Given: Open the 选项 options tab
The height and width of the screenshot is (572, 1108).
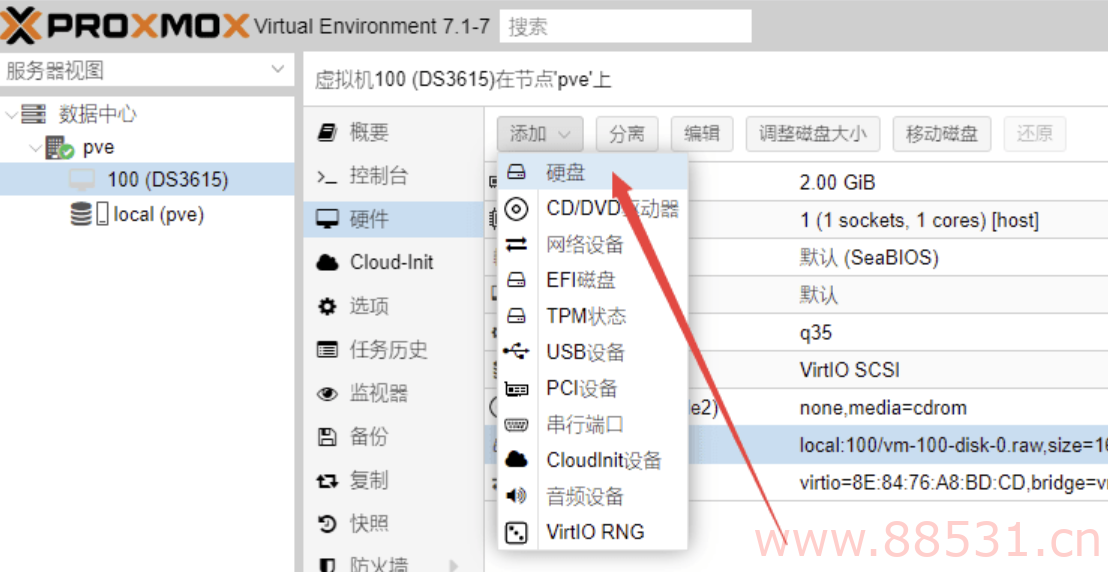Looking at the screenshot, I should [394, 307].
